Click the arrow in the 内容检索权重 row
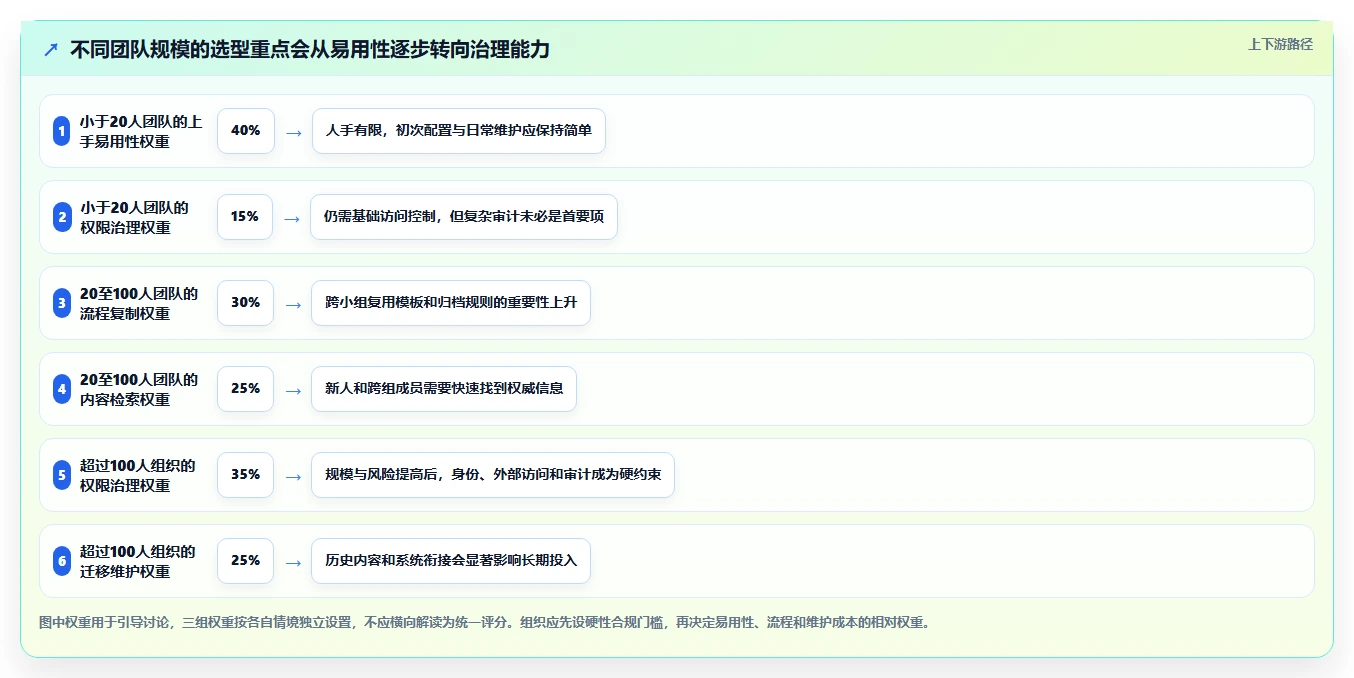 [293, 390]
